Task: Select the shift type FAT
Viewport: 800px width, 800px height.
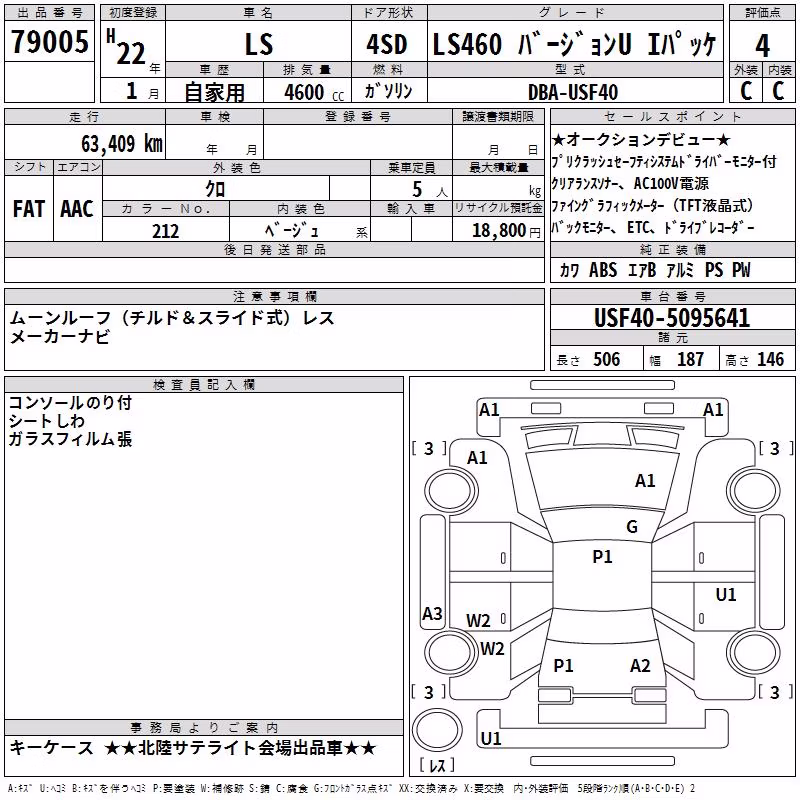Action: pos(29,209)
